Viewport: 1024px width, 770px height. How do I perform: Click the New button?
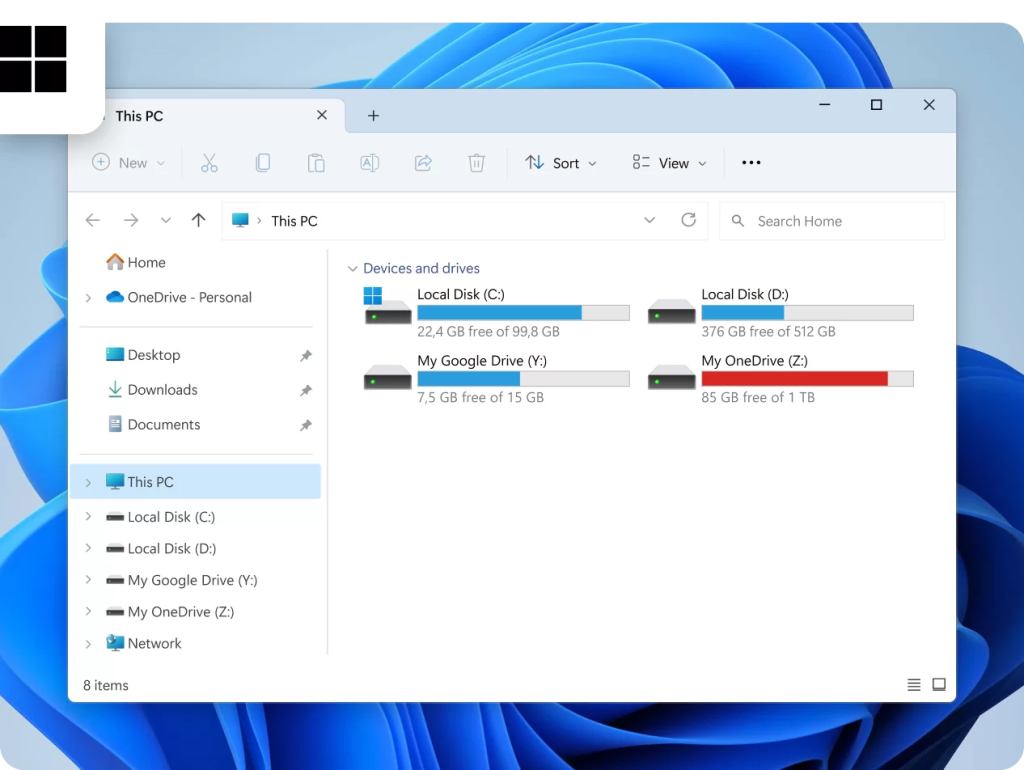pyautogui.click(x=127, y=162)
